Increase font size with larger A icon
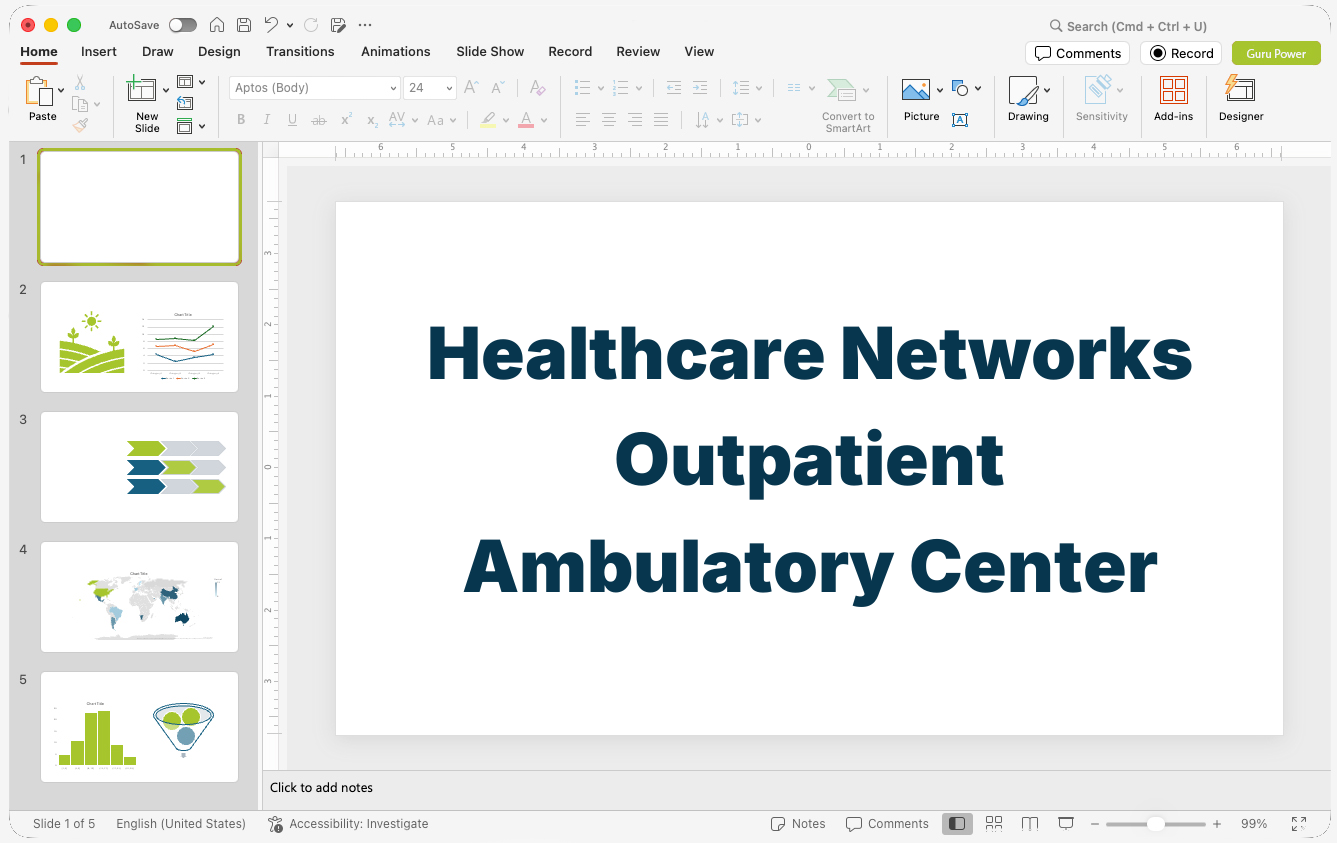1337x843 pixels. click(471, 88)
